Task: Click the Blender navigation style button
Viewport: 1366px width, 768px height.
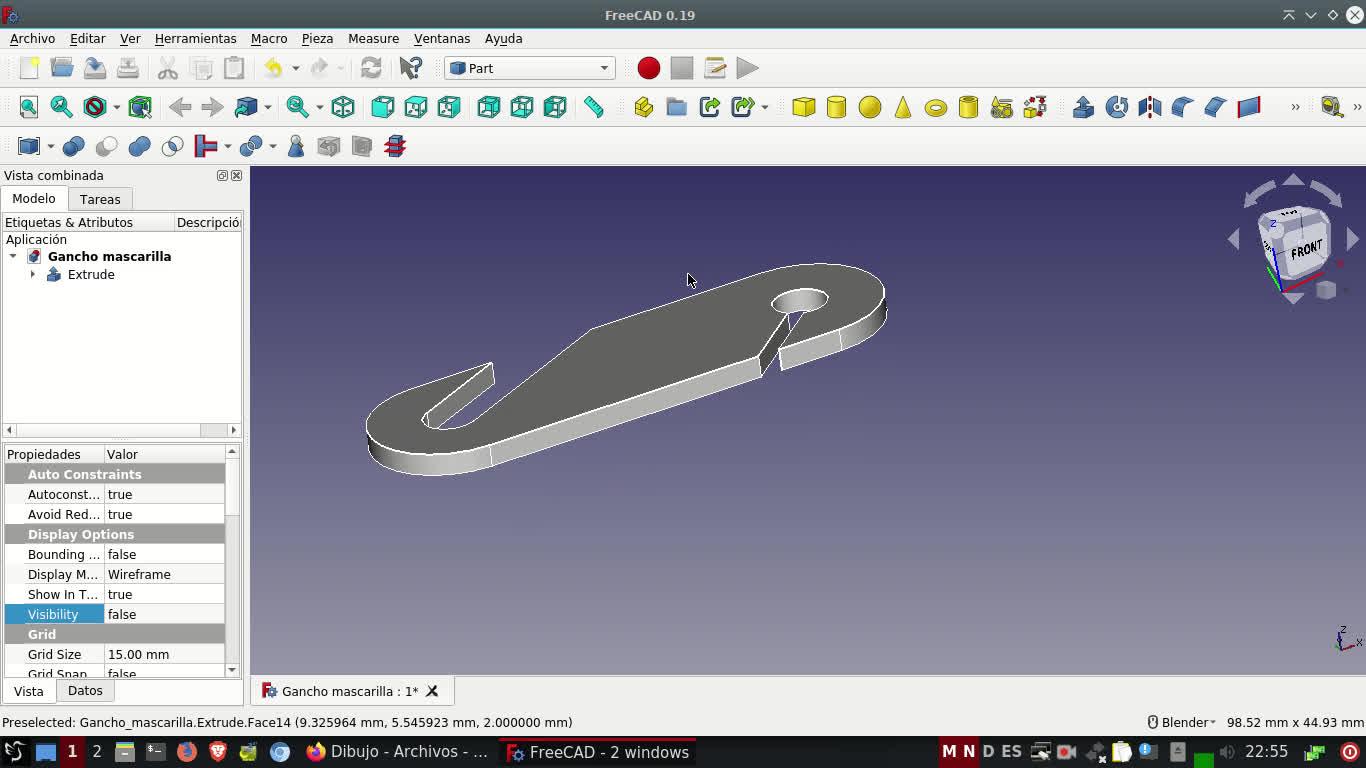Action: point(1182,722)
